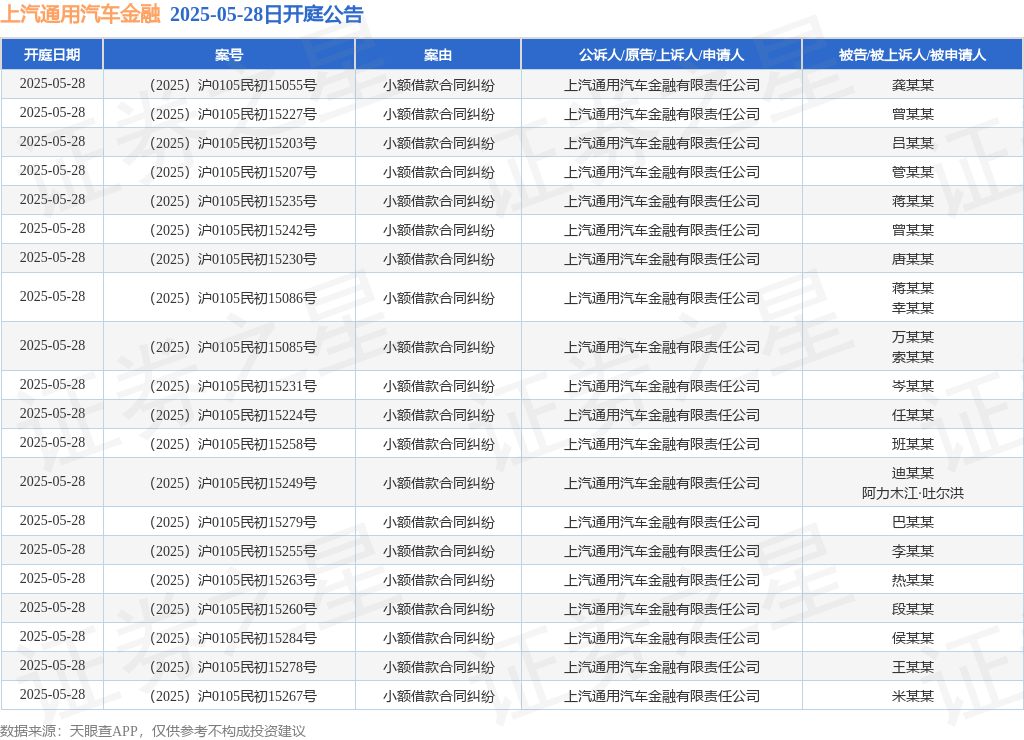Screen dimensions: 1024x740
Task: Click the 案由 column header
Action: pyautogui.click(x=438, y=55)
